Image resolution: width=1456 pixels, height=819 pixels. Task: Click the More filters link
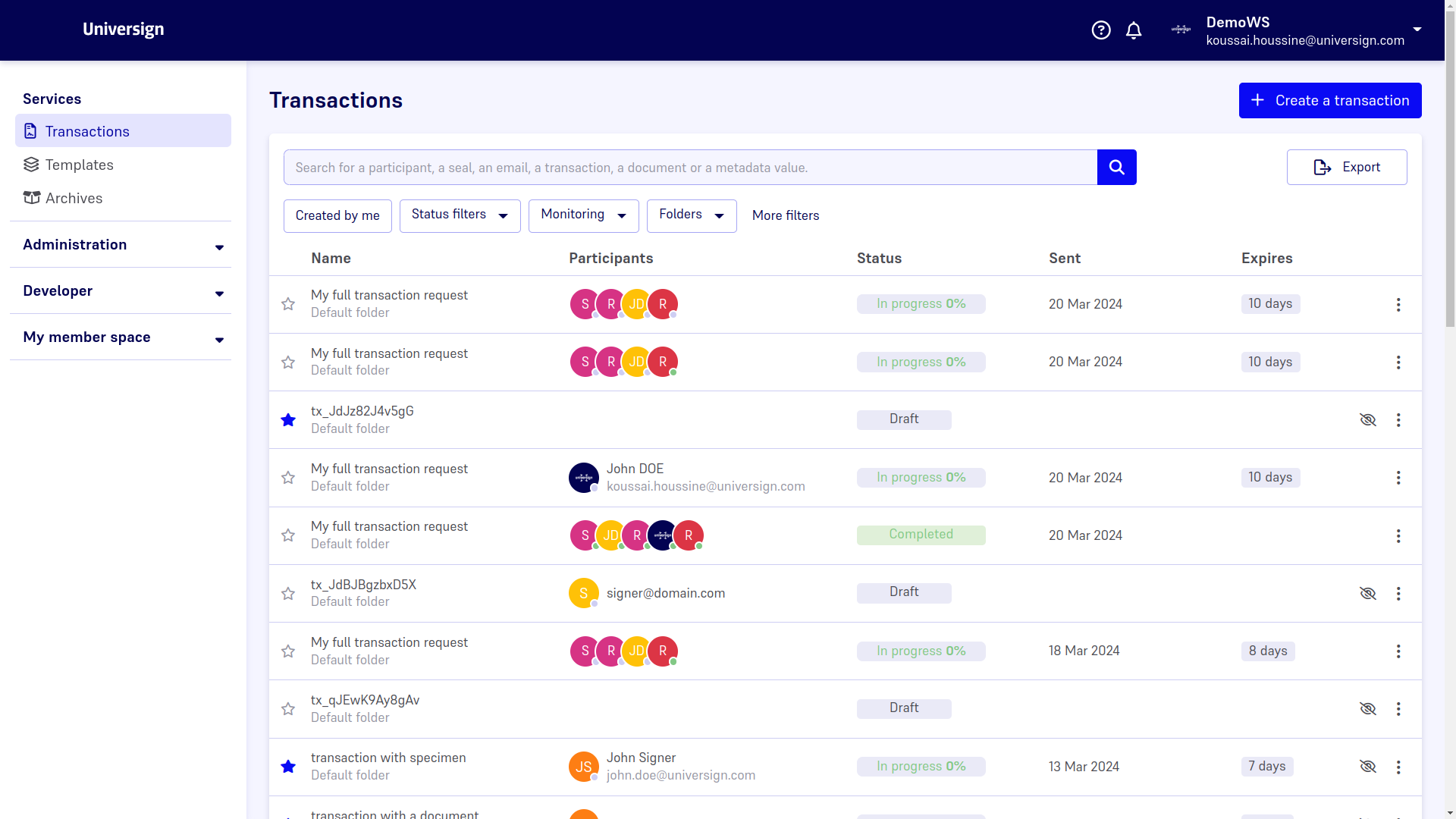pos(785,216)
